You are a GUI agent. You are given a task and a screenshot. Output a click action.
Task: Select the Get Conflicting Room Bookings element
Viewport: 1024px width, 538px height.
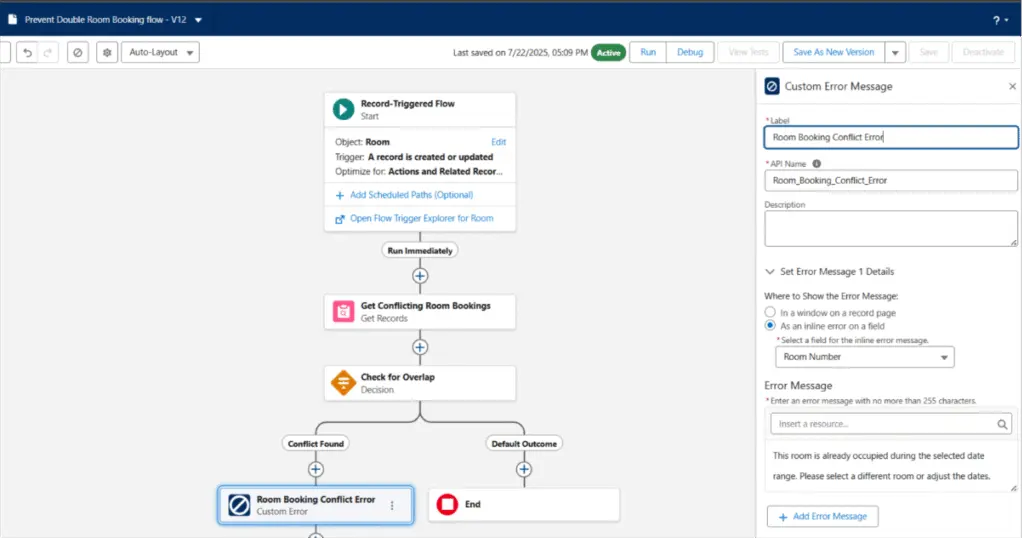tap(420, 311)
